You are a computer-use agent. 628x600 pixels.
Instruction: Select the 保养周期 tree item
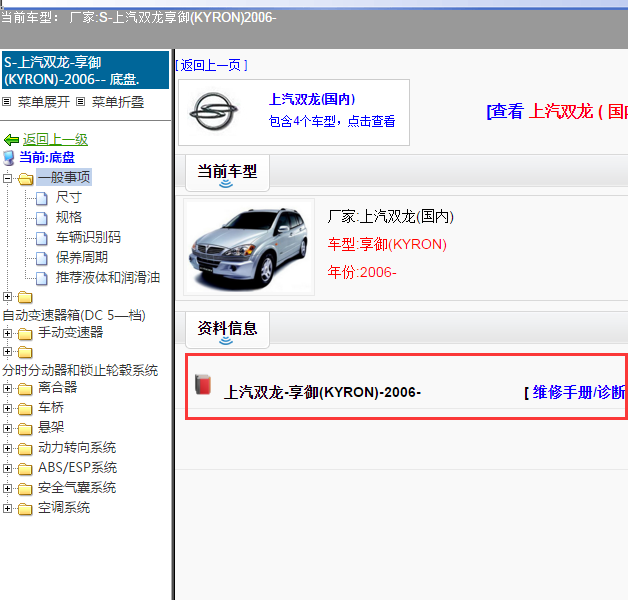[82, 258]
